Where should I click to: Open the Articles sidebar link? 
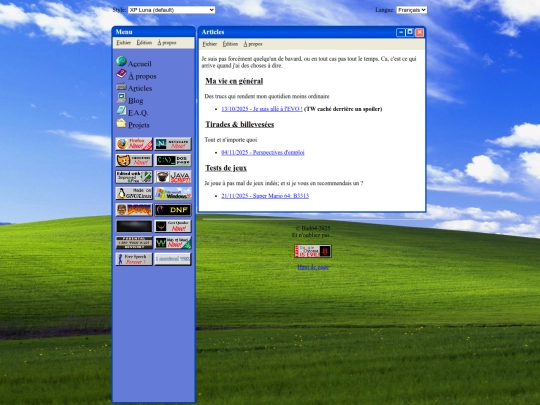coord(140,89)
